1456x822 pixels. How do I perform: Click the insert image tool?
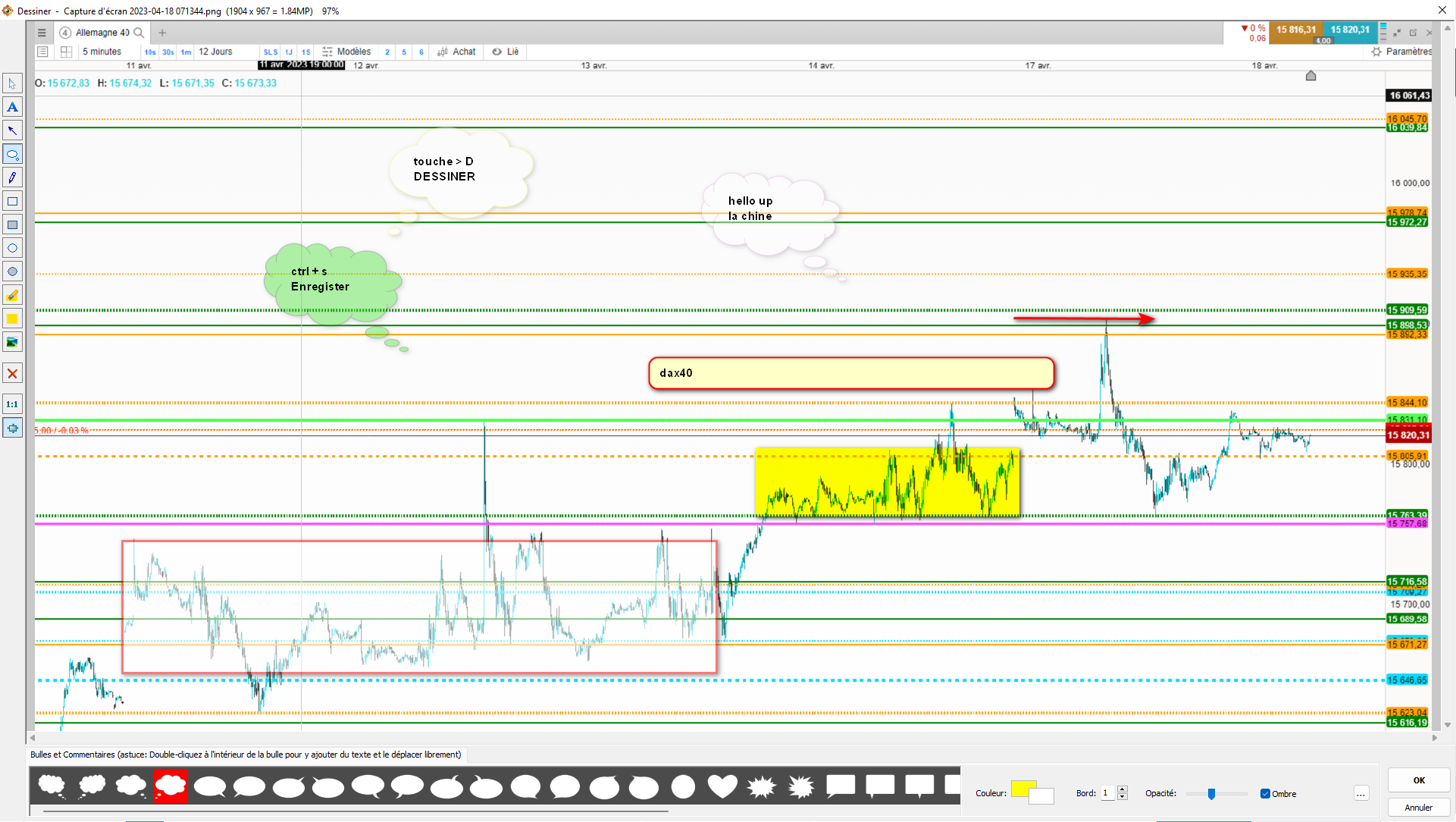(x=12, y=342)
